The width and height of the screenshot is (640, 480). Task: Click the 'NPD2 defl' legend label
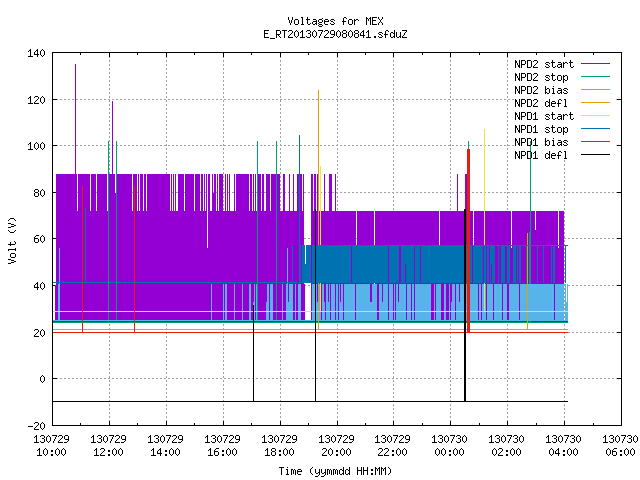pyautogui.click(x=541, y=103)
